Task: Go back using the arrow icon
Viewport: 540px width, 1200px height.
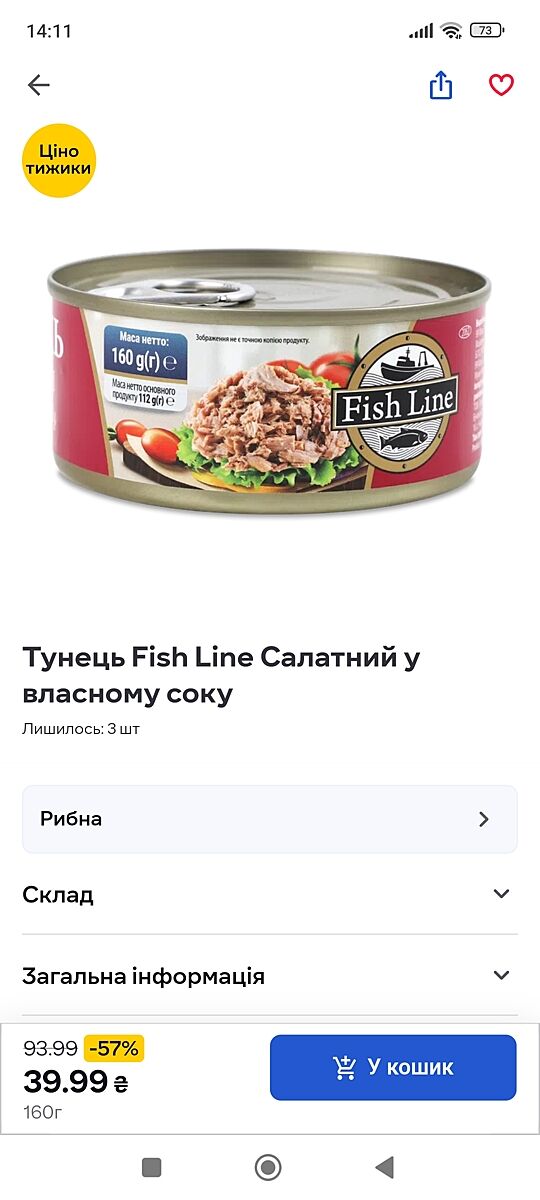Action: point(38,86)
